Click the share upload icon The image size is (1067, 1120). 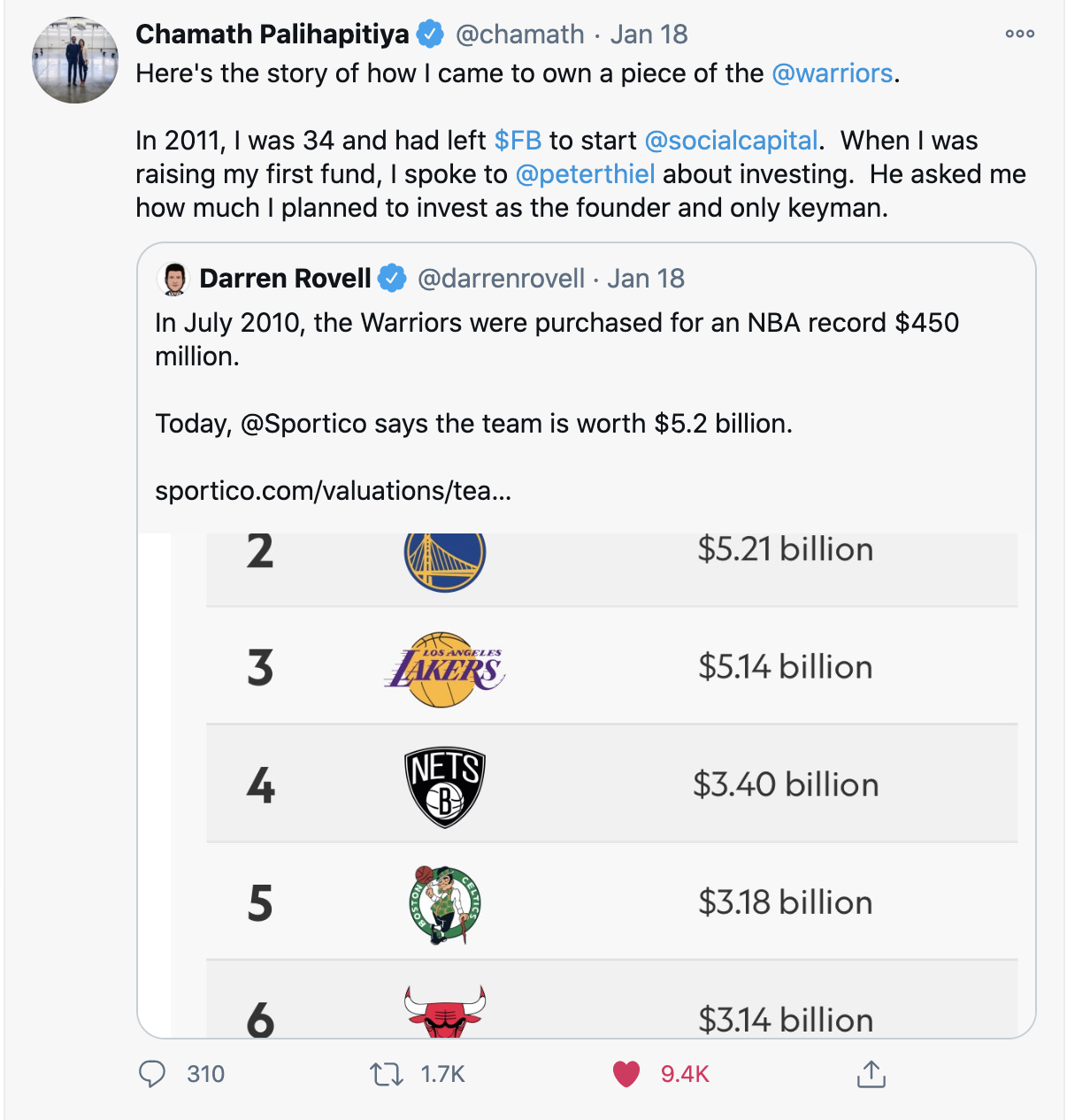[x=871, y=1074]
